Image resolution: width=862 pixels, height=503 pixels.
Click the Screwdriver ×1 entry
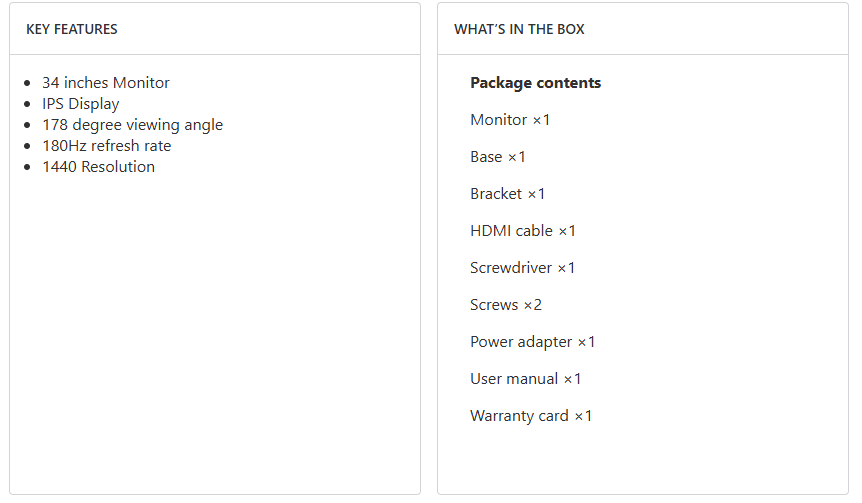(522, 268)
